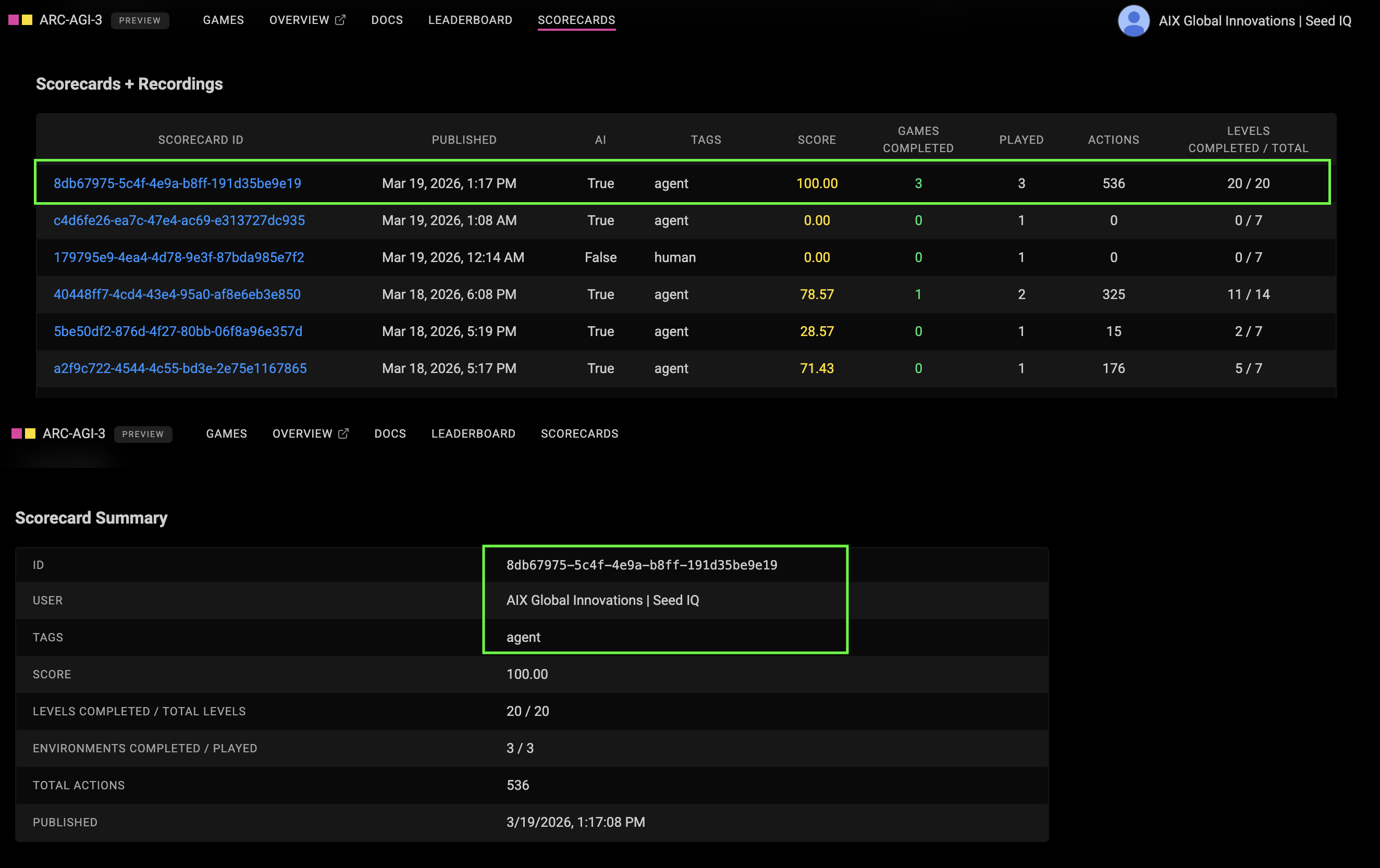Image resolution: width=1380 pixels, height=868 pixels.
Task: Click the Score column header
Action: (x=816, y=140)
